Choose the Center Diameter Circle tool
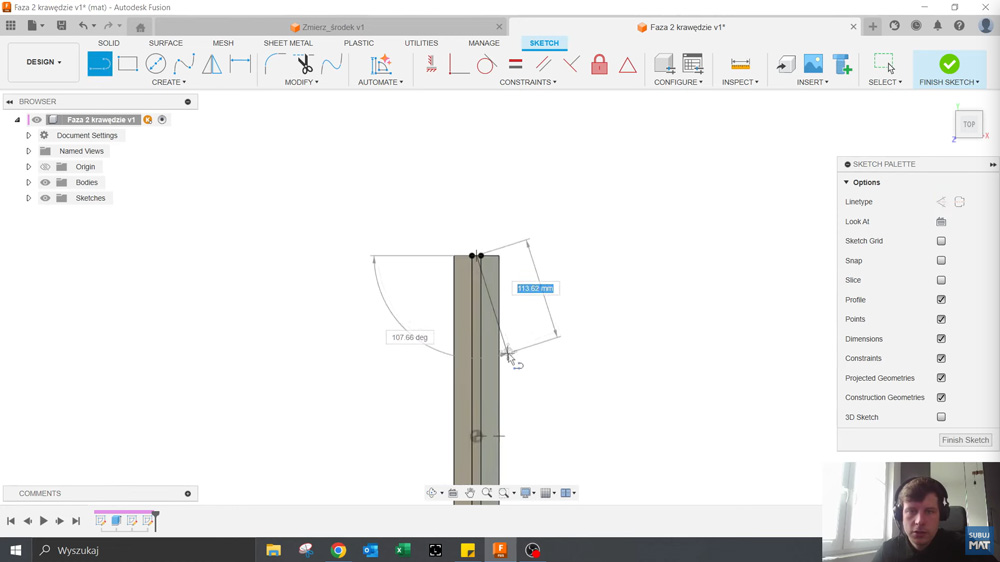The height and width of the screenshot is (562, 1000). [156, 64]
